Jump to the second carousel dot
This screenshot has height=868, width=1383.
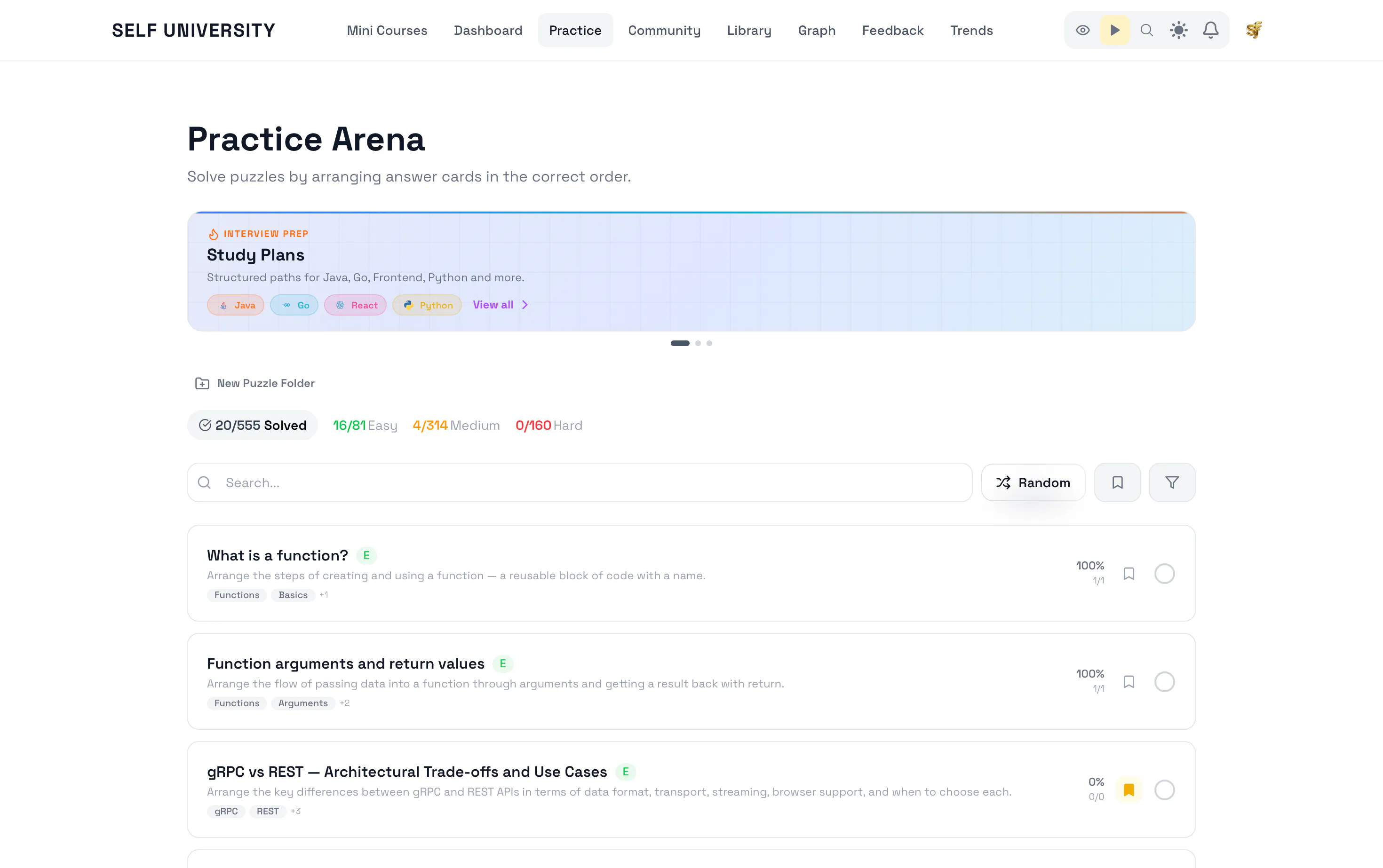pos(698,343)
